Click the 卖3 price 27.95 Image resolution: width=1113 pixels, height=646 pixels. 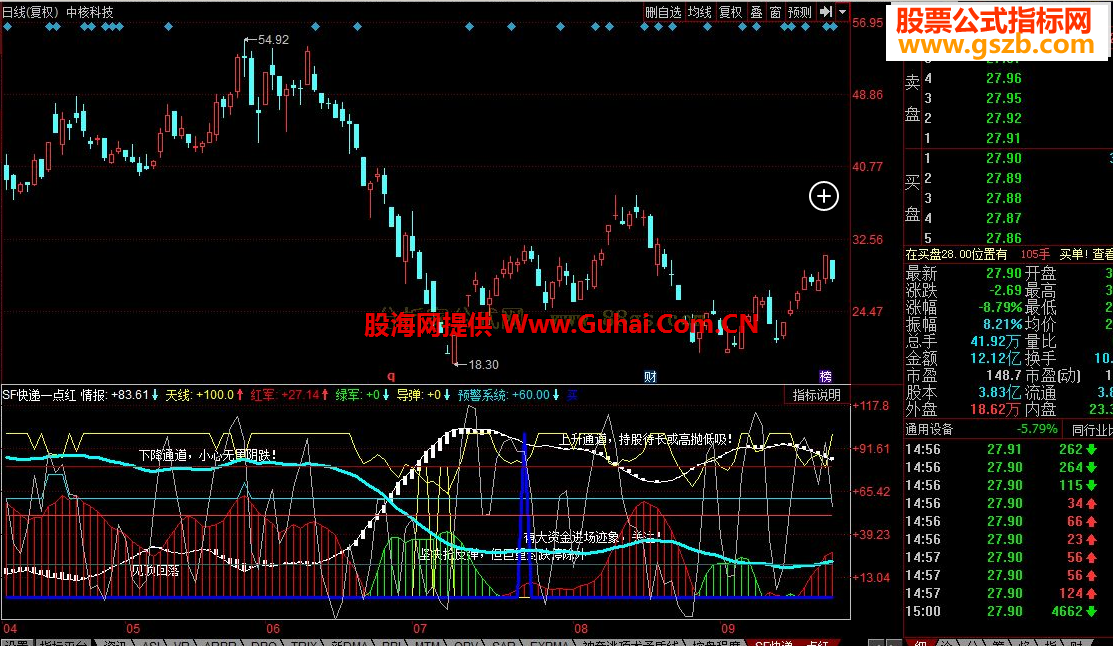(x=1004, y=98)
